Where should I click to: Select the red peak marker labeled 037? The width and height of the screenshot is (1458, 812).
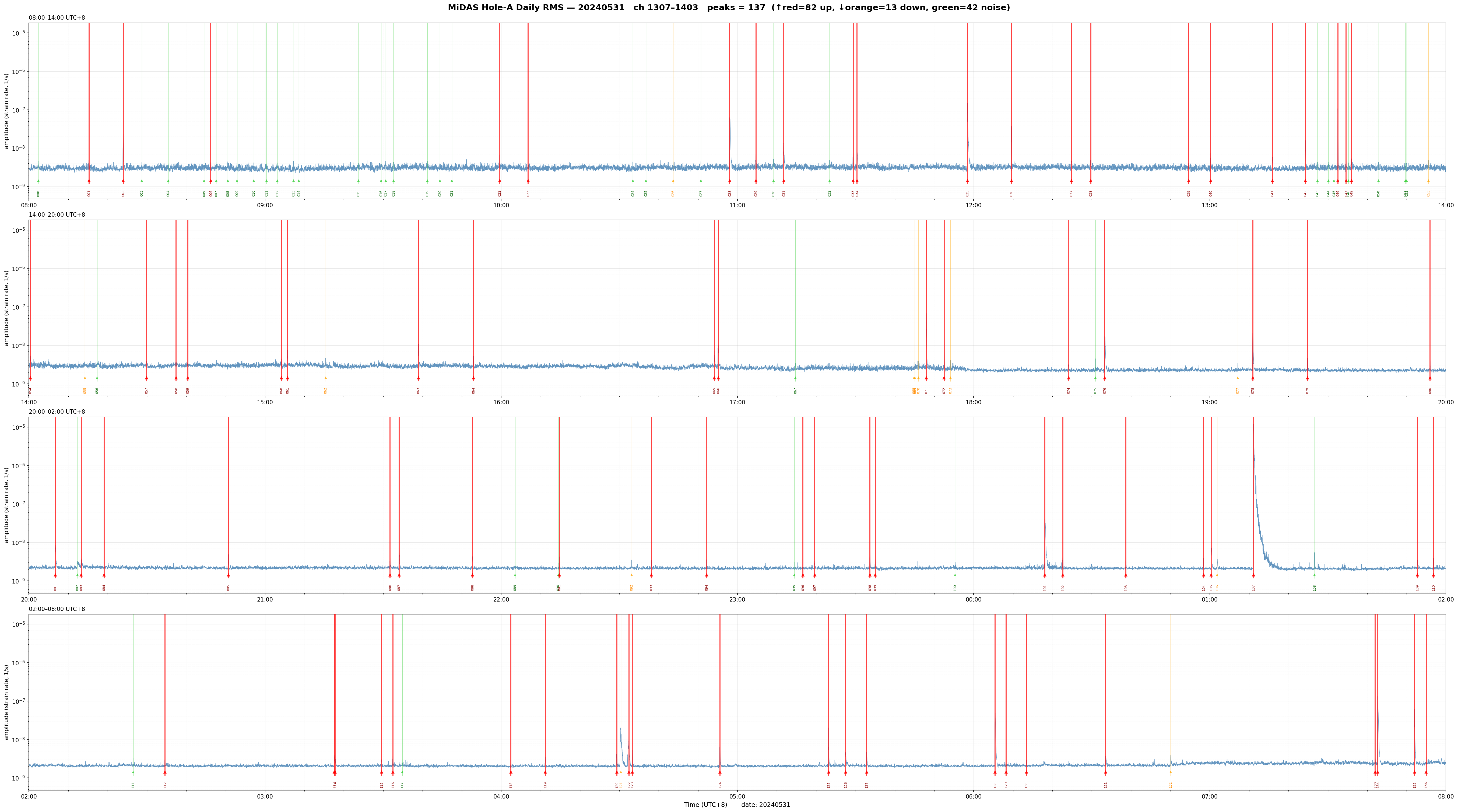pyautogui.click(x=1071, y=181)
